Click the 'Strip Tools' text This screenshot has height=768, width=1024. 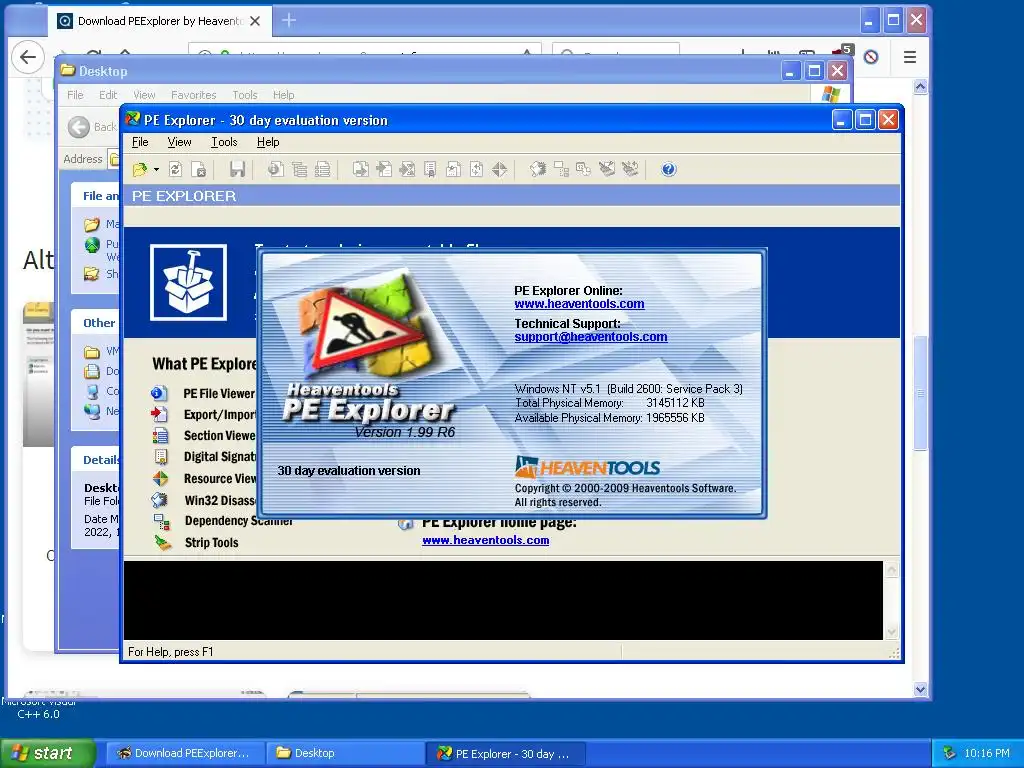[212, 543]
